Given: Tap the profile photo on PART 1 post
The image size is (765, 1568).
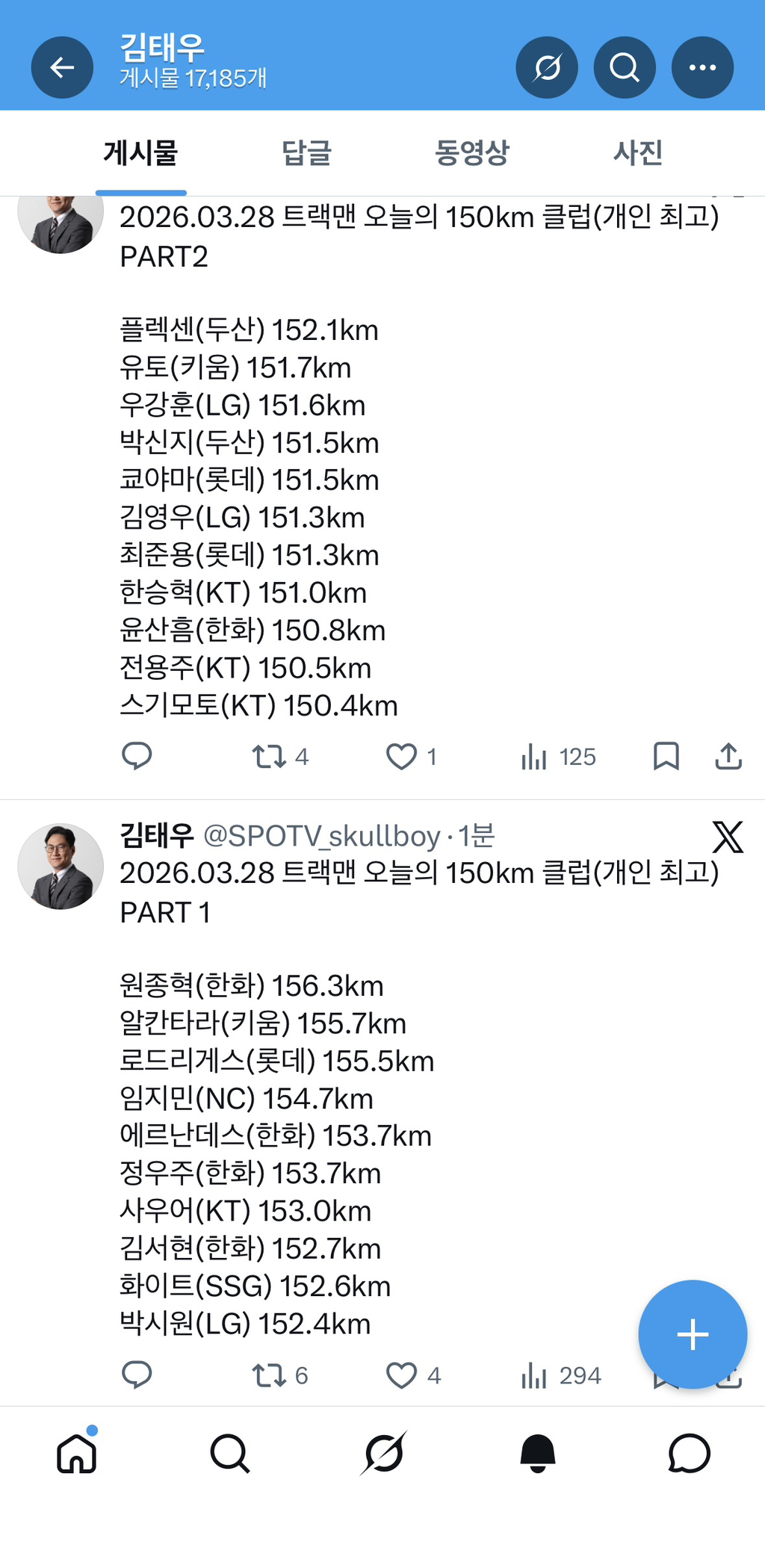Looking at the screenshot, I should tap(61, 867).
